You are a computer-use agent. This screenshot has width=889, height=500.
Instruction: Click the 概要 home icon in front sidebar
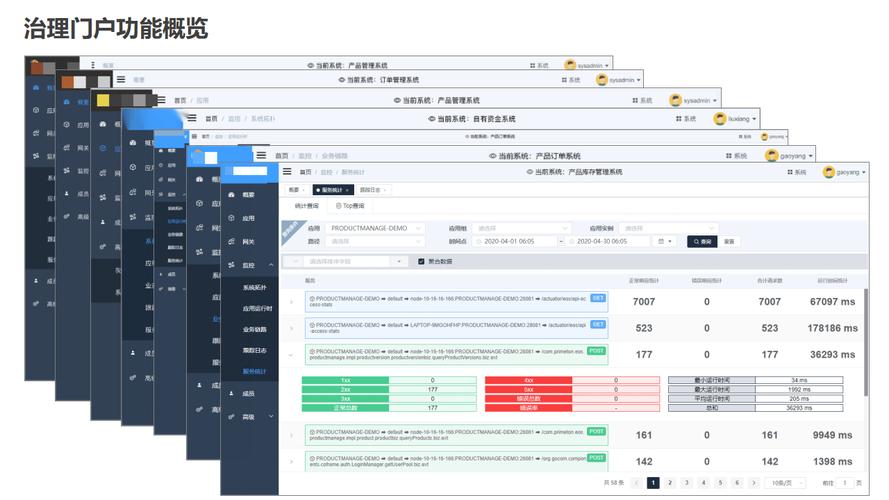tap(231, 194)
